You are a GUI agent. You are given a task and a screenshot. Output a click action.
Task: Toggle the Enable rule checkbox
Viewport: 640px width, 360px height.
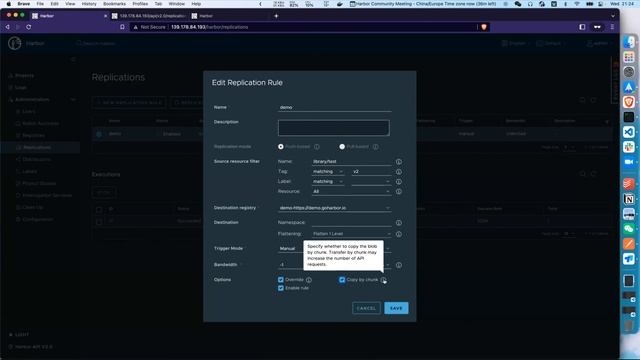[281, 288]
